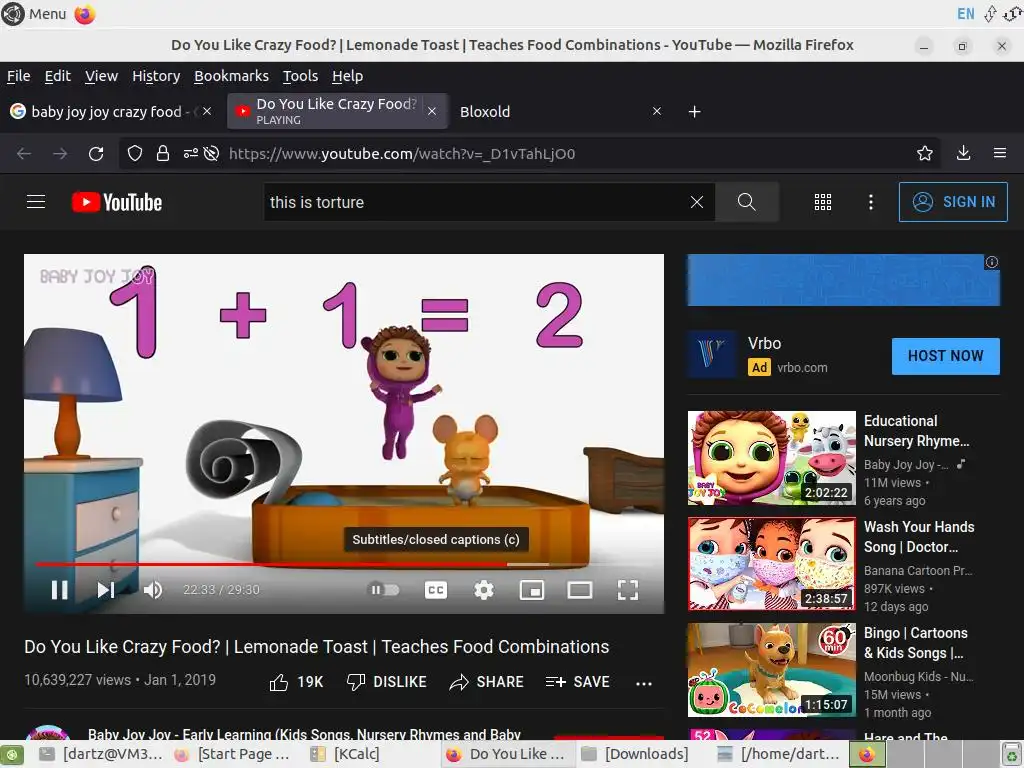Image resolution: width=1024 pixels, height=768 pixels.
Task: Open a new tab with plus
Action: [694, 112]
